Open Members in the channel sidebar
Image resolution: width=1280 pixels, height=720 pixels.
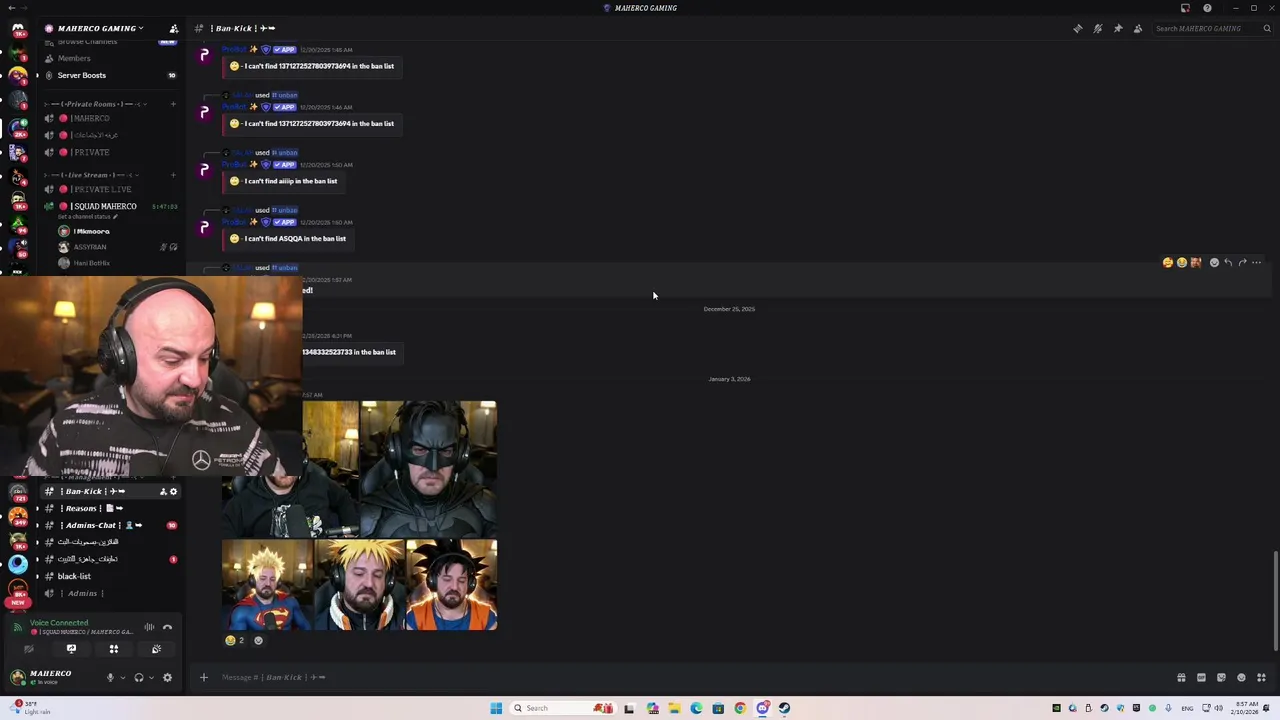74,58
